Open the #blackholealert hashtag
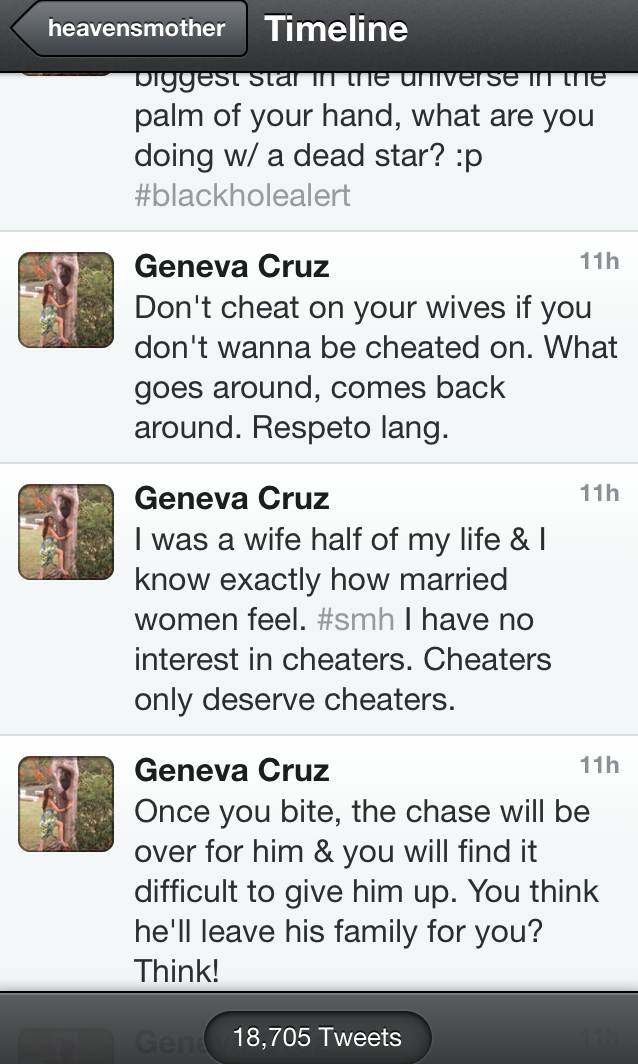The image size is (638, 1064). [x=243, y=194]
